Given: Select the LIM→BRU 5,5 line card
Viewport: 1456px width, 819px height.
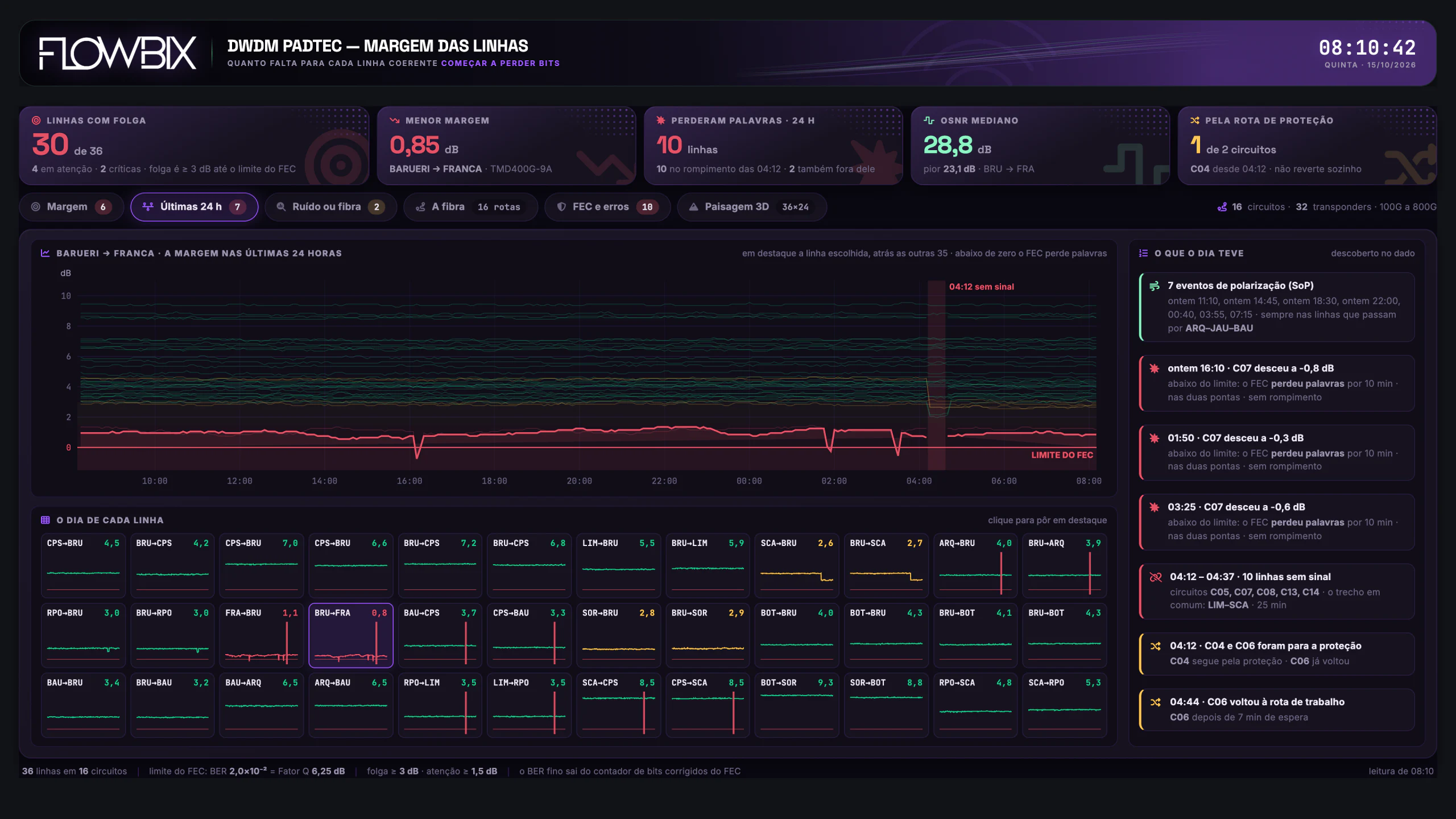Looking at the screenshot, I should click(618, 565).
